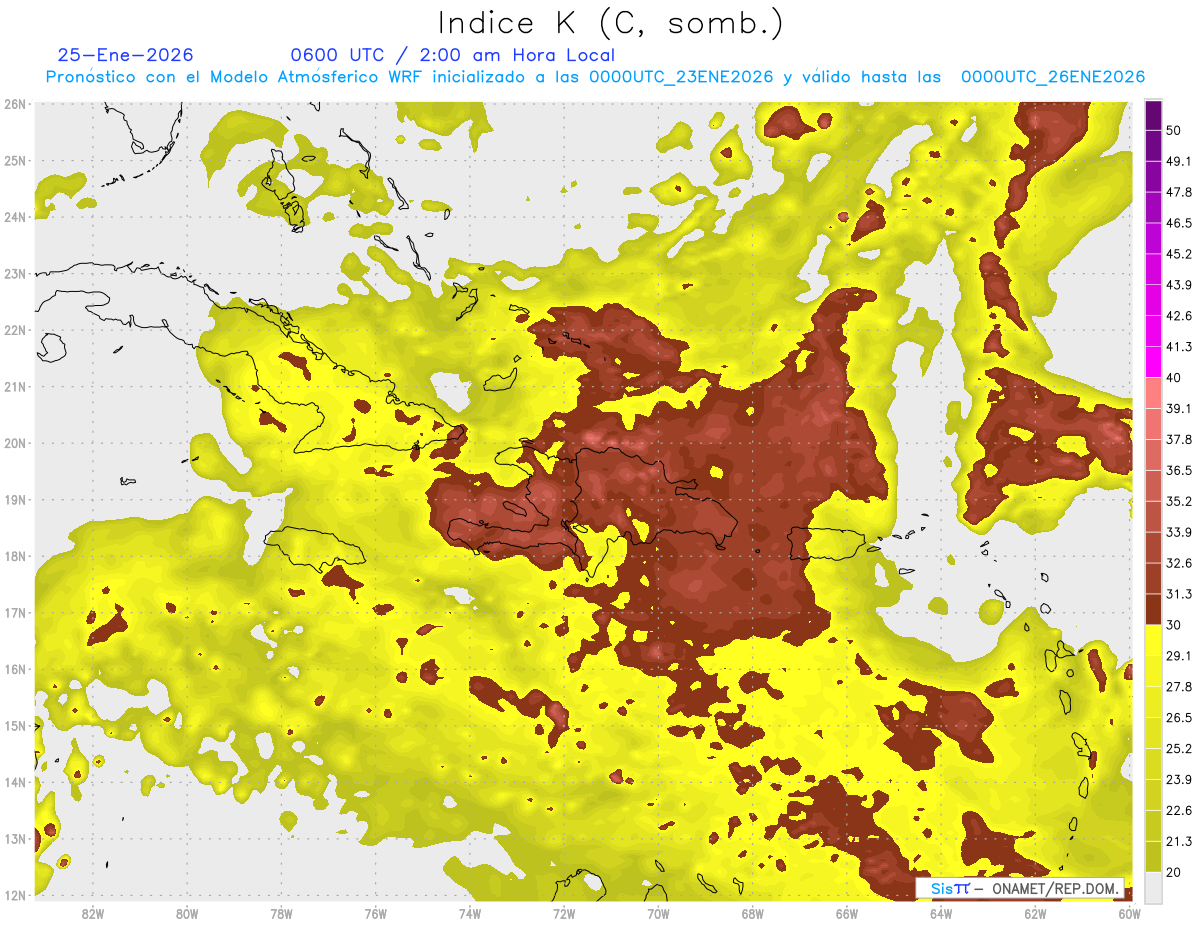This screenshot has width=1200, height=927.
Task: Click the latitude axis label '24N'
Action: point(15,217)
